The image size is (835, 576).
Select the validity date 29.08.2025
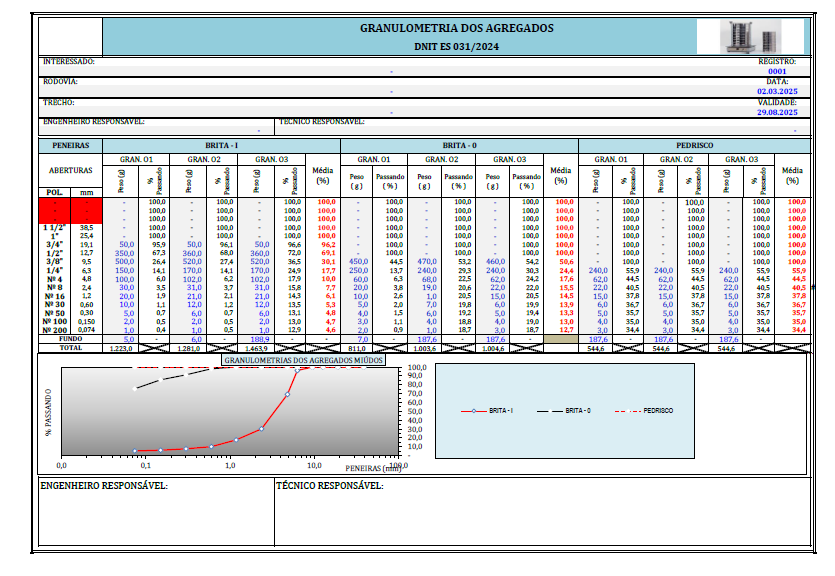click(777, 112)
